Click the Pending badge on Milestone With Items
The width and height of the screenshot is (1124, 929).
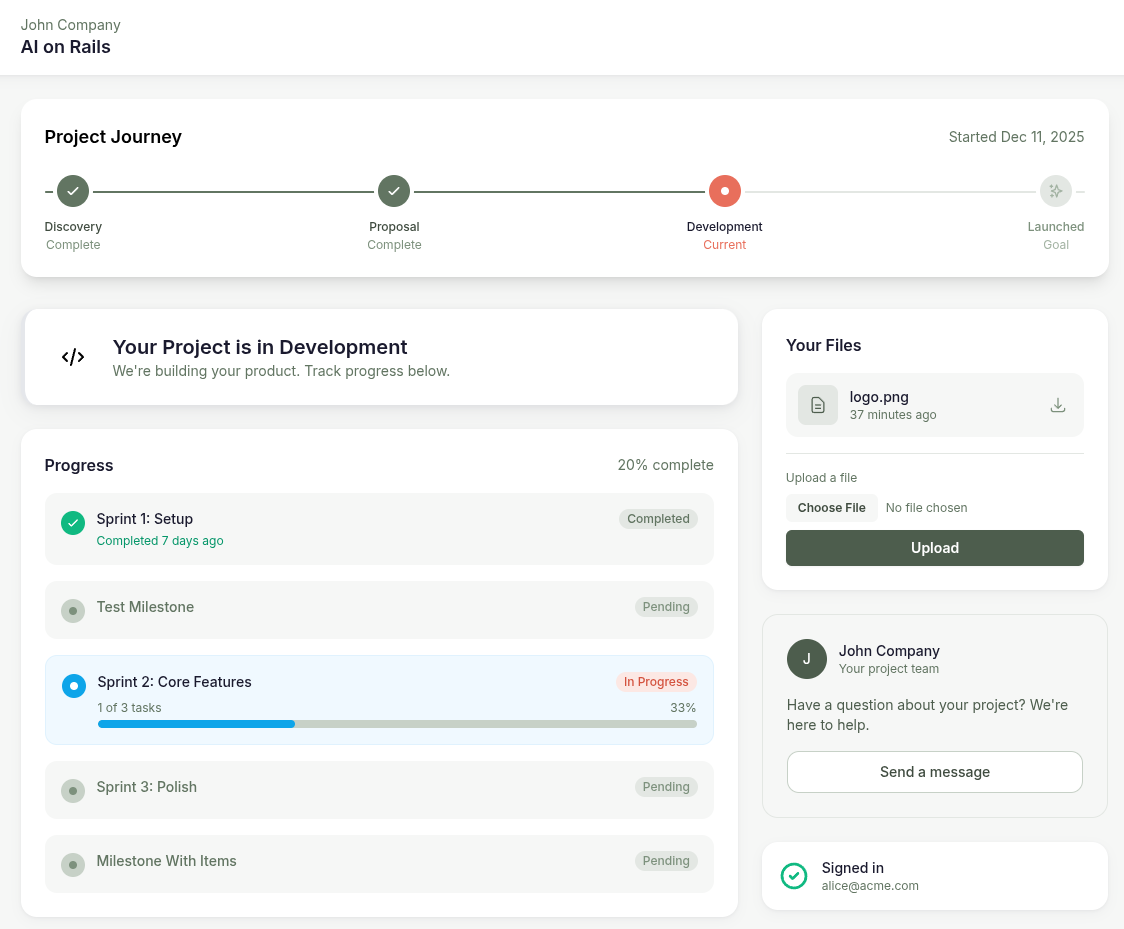point(666,861)
